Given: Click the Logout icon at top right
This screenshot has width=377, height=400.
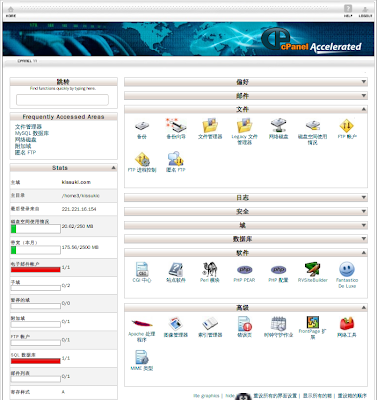Looking at the screenshot, I should point(365,9).
